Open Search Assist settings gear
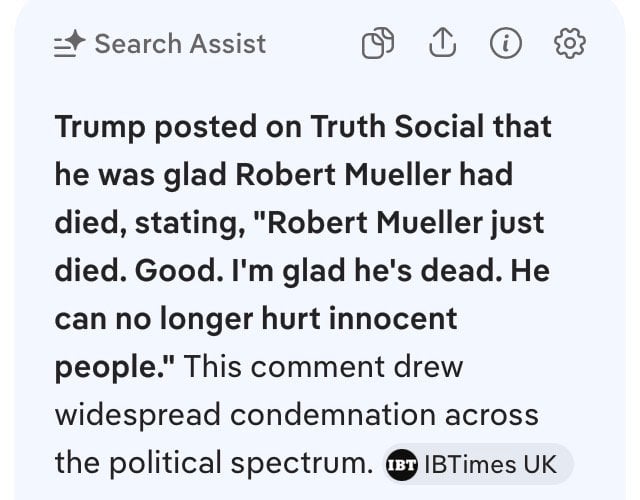The image size is (640, 500). (x=570, y=43)
